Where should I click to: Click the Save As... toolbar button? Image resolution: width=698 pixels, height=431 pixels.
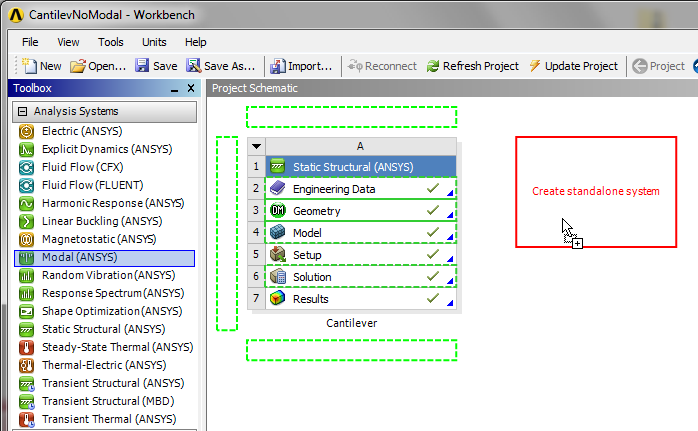(x=221, y=66)
